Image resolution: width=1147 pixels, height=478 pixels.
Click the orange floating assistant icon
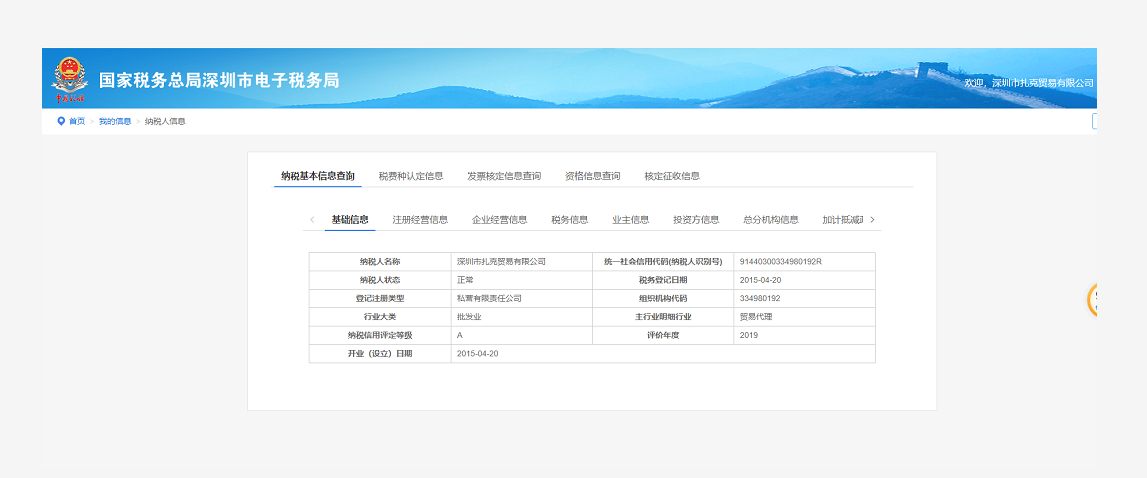click(x=1093, y=299)
